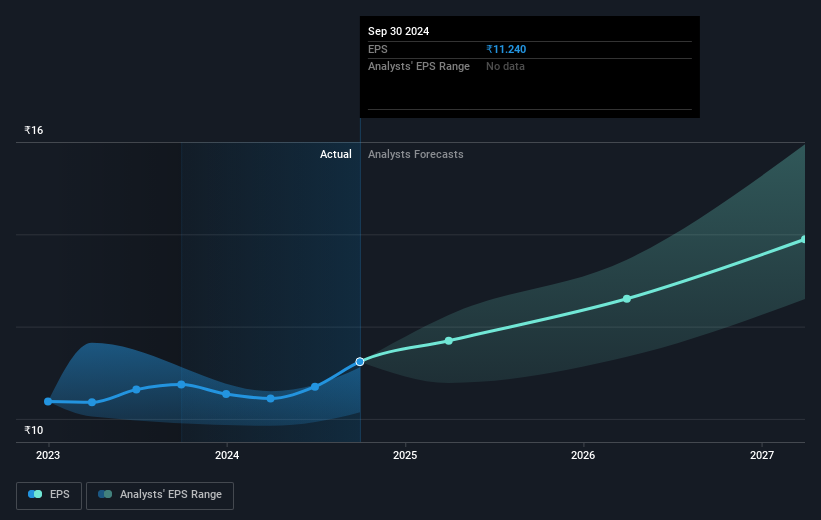
Task: Click the 'Analysts' EPS Range' tooltip row label
Action: click(419, 67)
